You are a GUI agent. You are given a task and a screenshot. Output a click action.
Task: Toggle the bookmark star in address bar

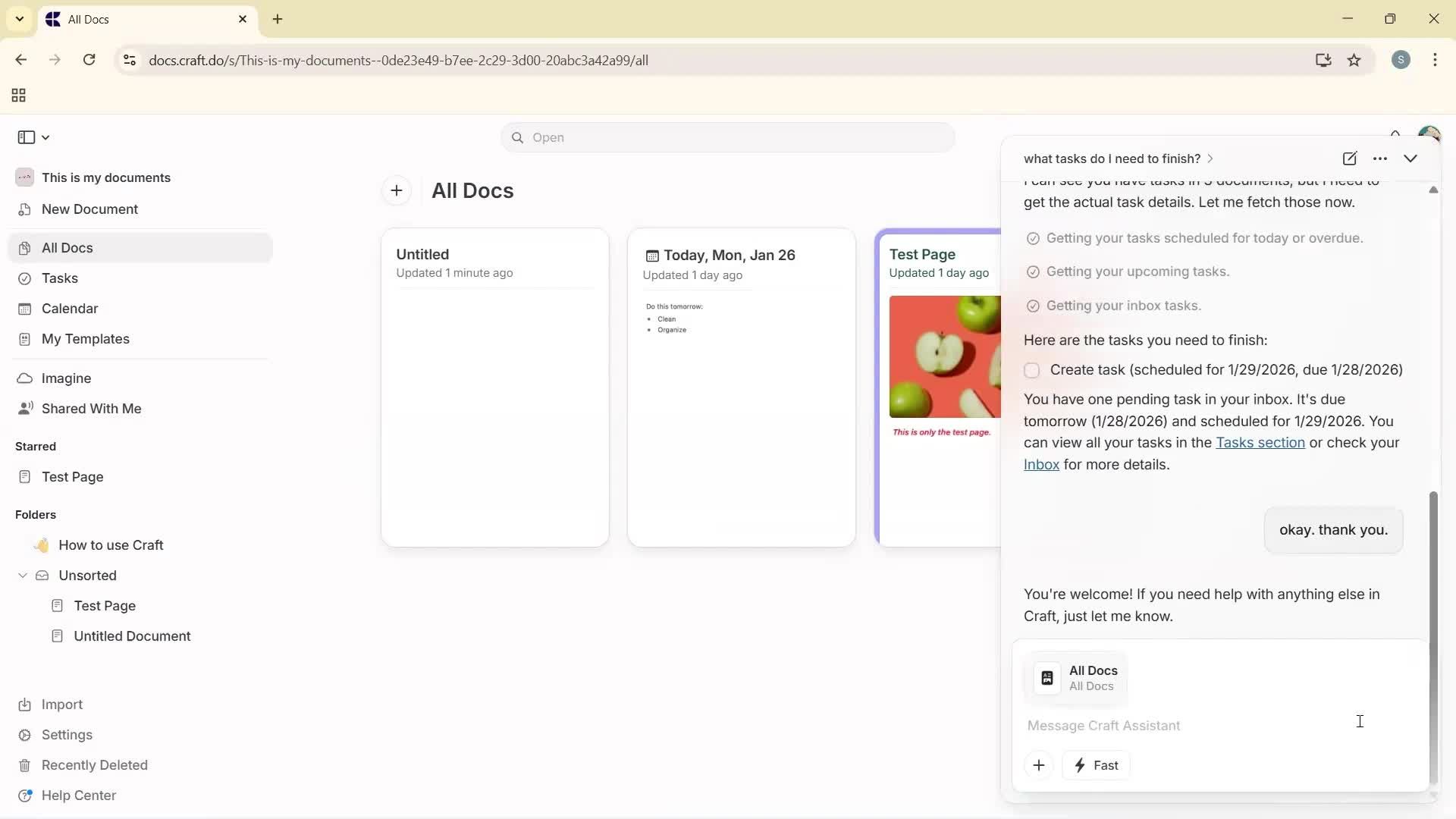[x=1354, y=60]
